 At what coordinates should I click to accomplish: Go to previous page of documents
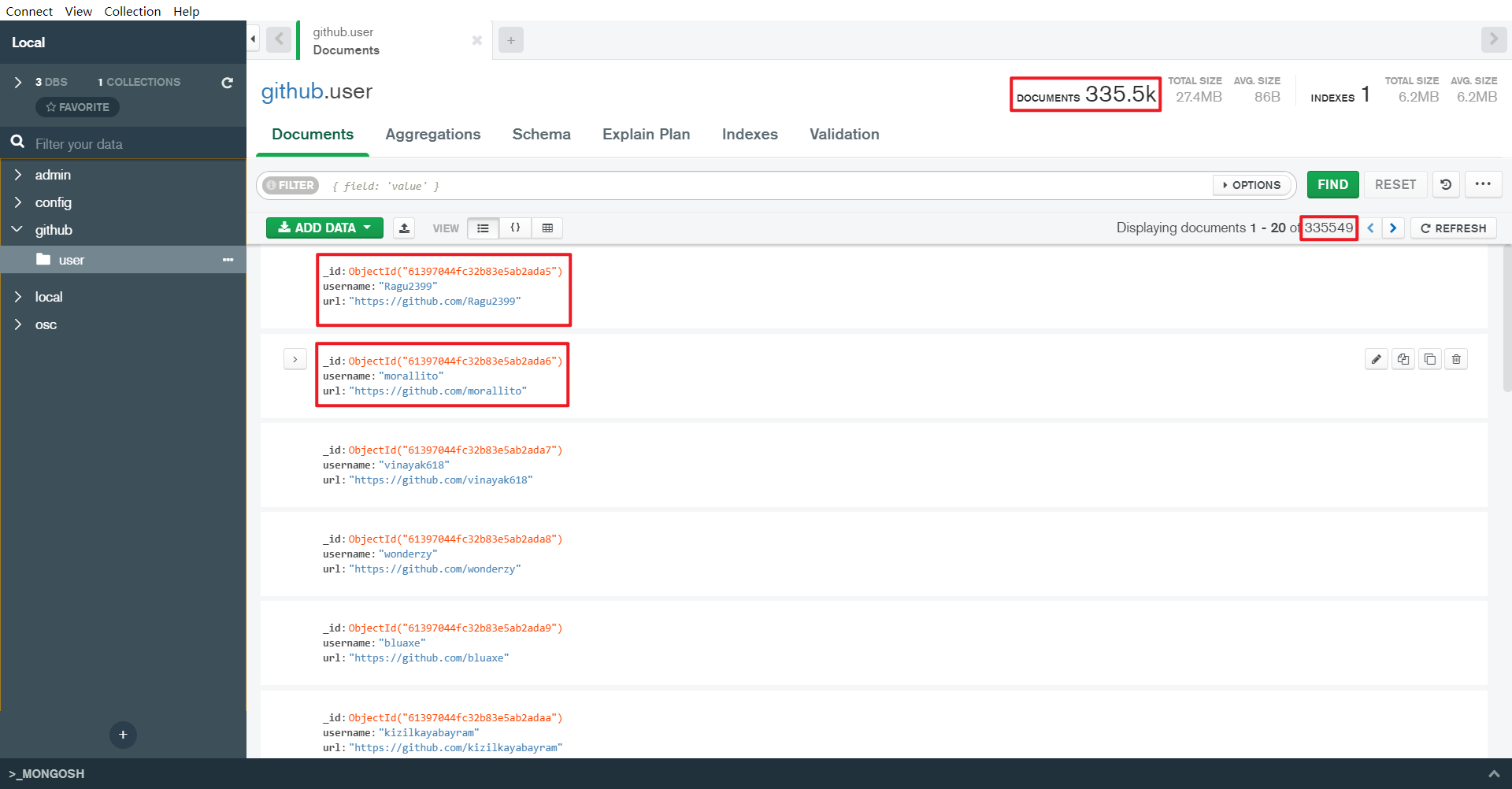1370,228
